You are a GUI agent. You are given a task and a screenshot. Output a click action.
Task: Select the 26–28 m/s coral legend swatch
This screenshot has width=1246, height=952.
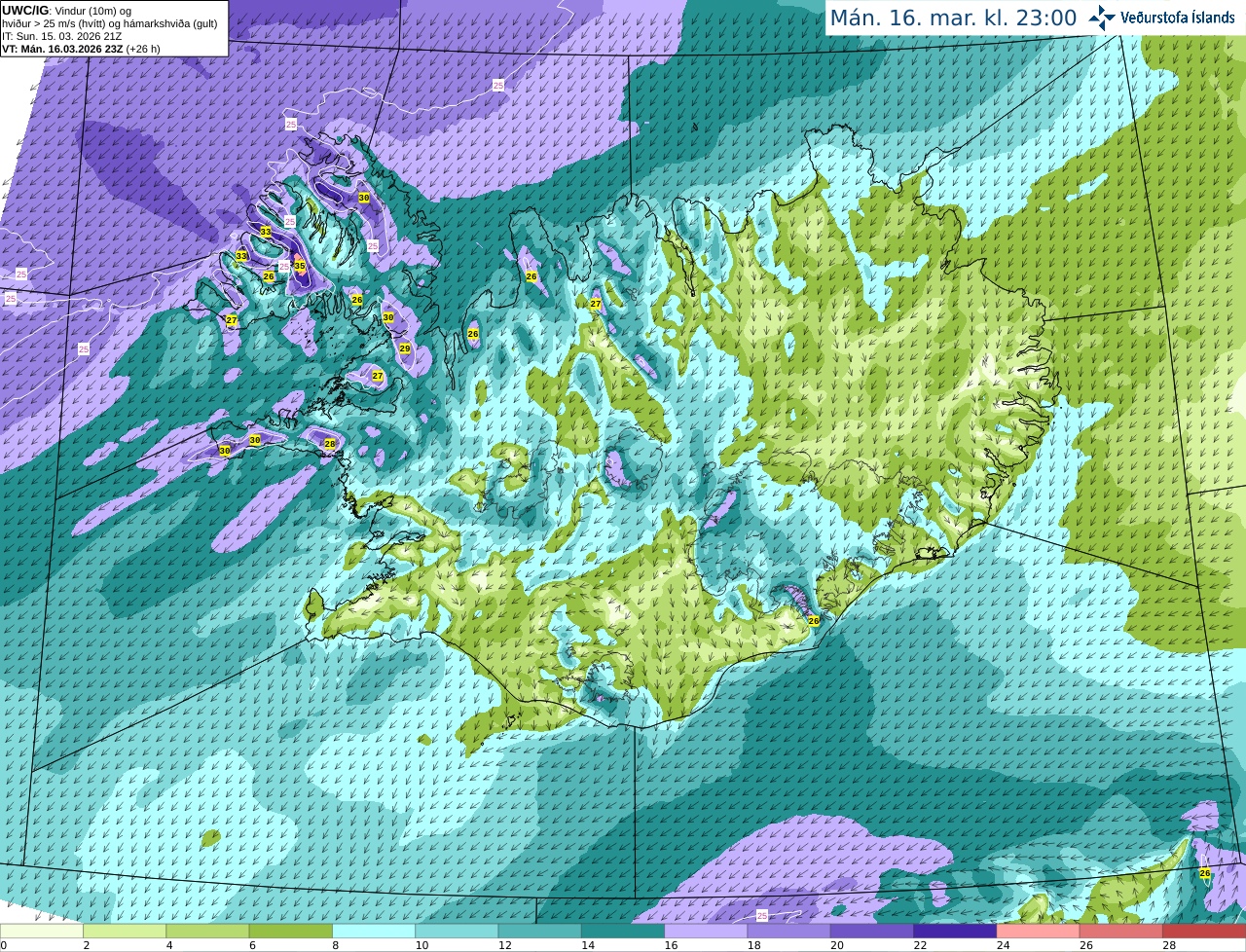(x=1121, y=932)
